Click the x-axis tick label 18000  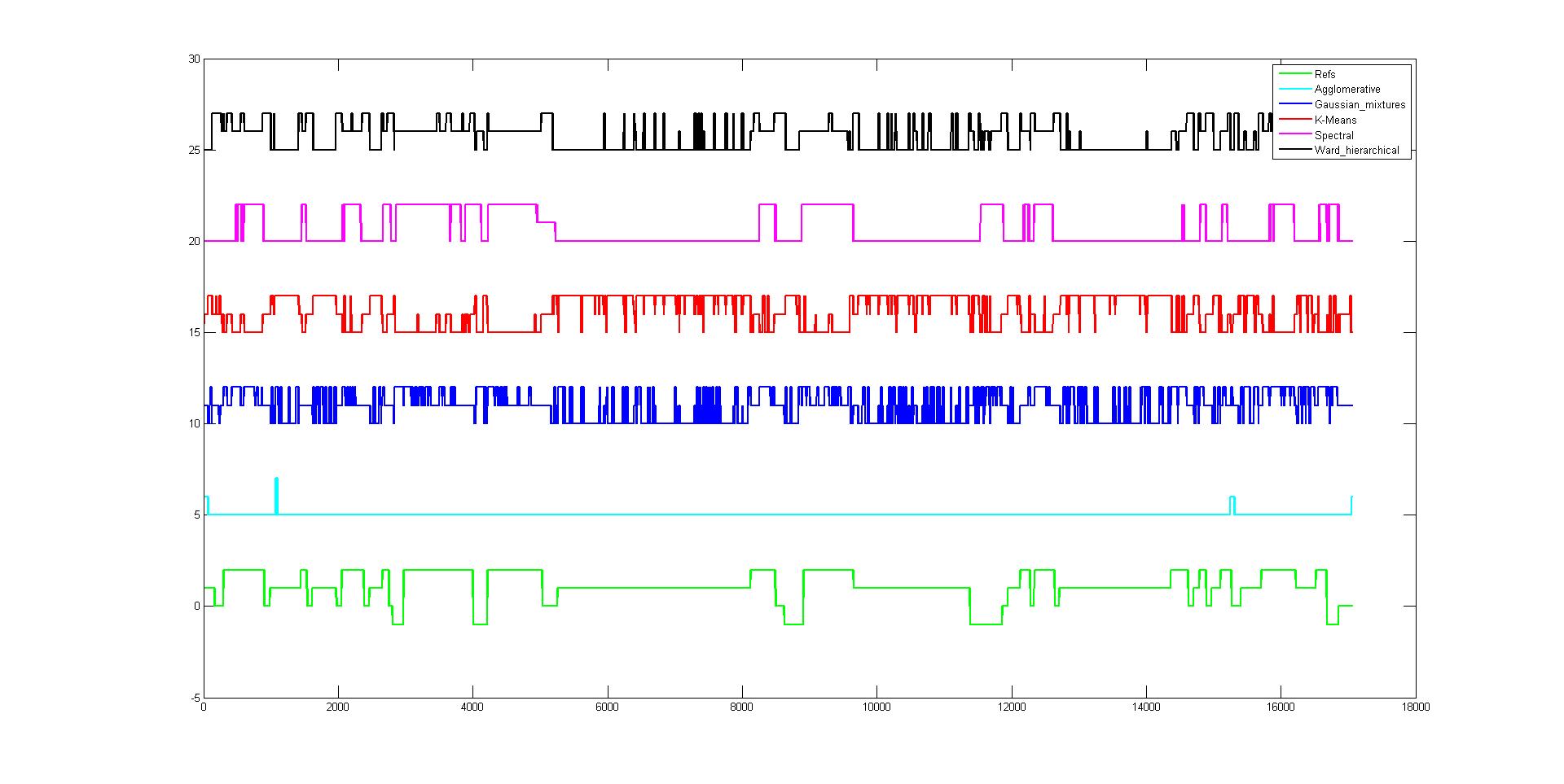1415,707
